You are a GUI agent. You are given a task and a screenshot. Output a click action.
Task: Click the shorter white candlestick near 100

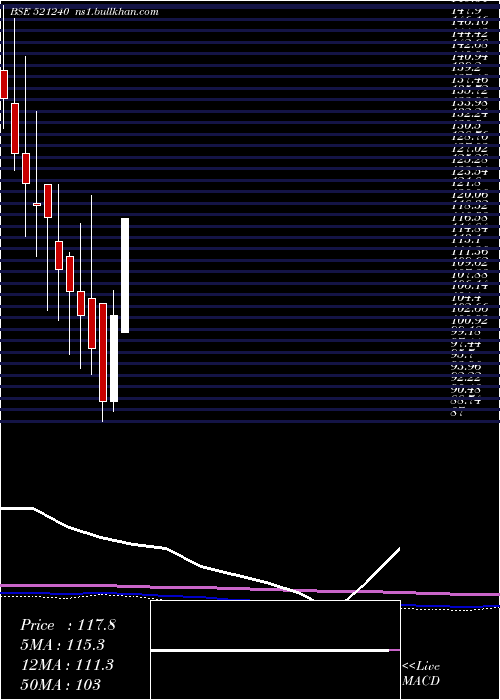(x=114, y=358)
